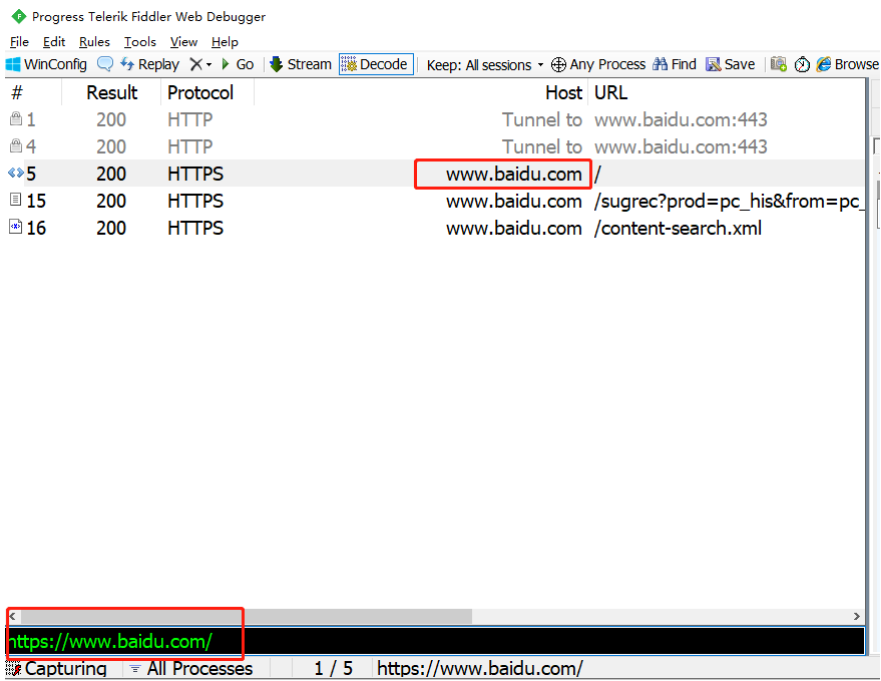Open the Help menu

tap(225, 42)
